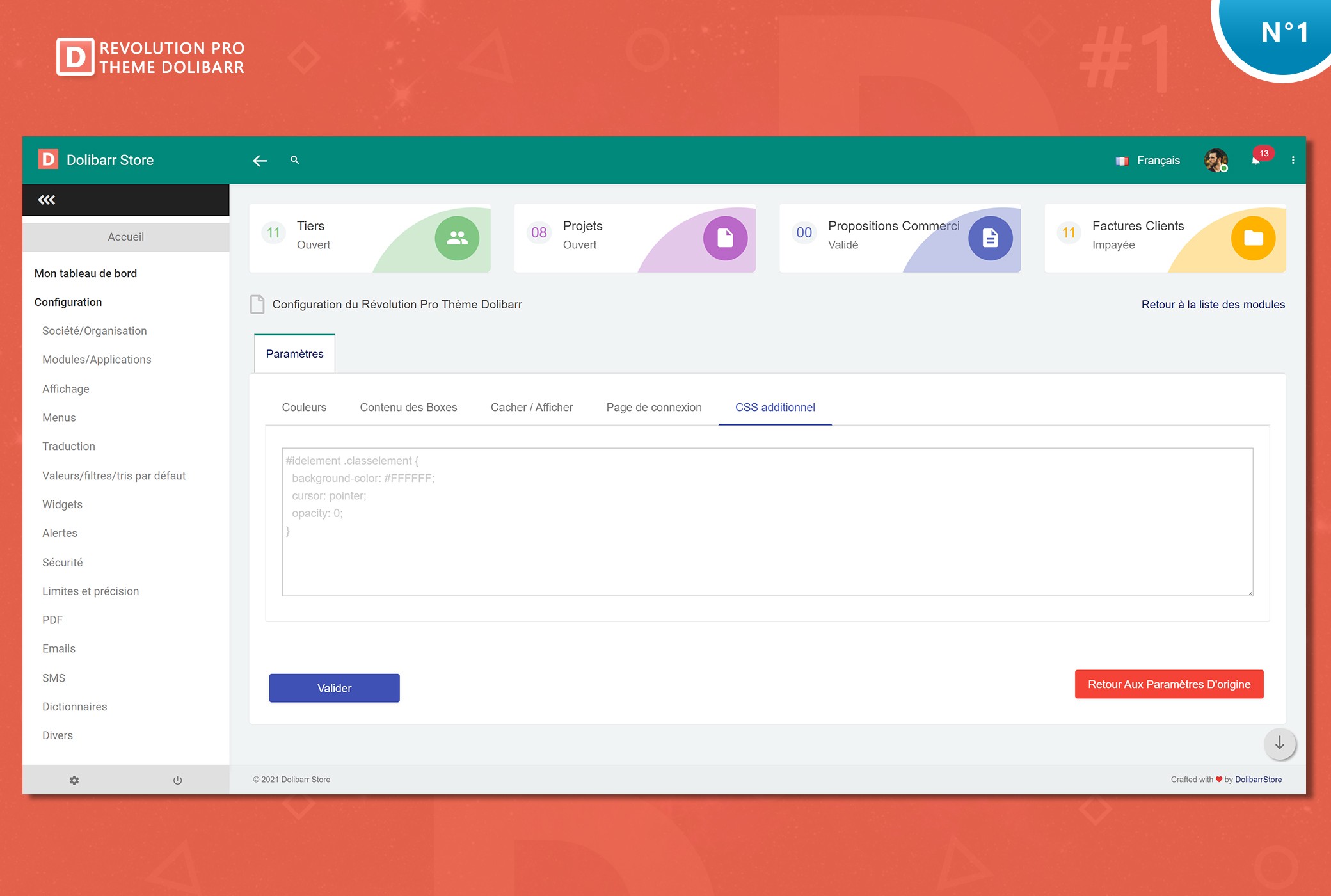Click the blue Valider button

pos(334,688)
